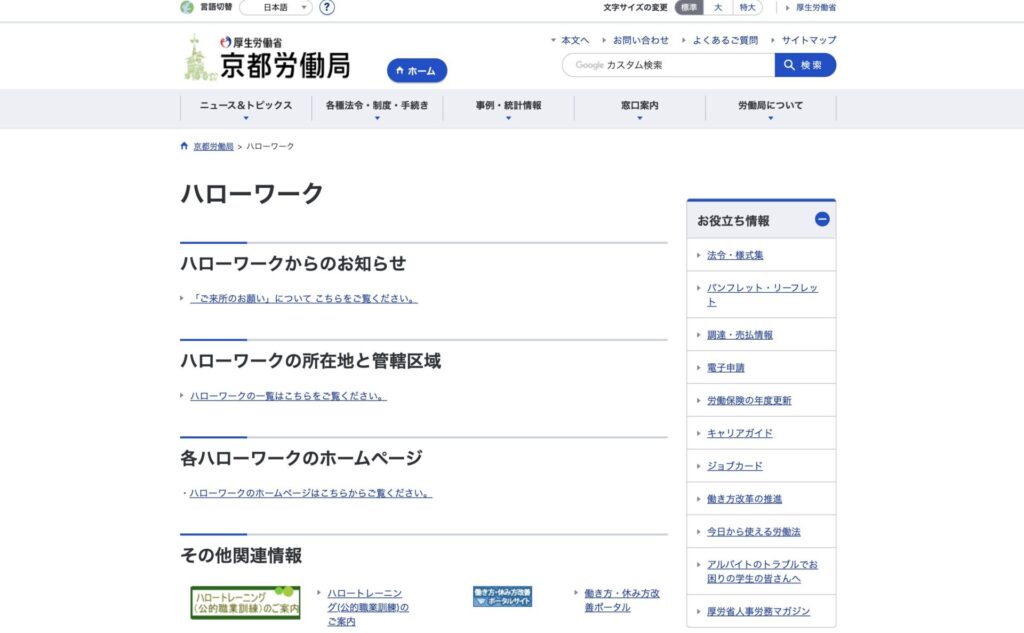Expand the ニュース＆トピックス menu
The height and width of the screenshot is (633, 1024).
245,106
